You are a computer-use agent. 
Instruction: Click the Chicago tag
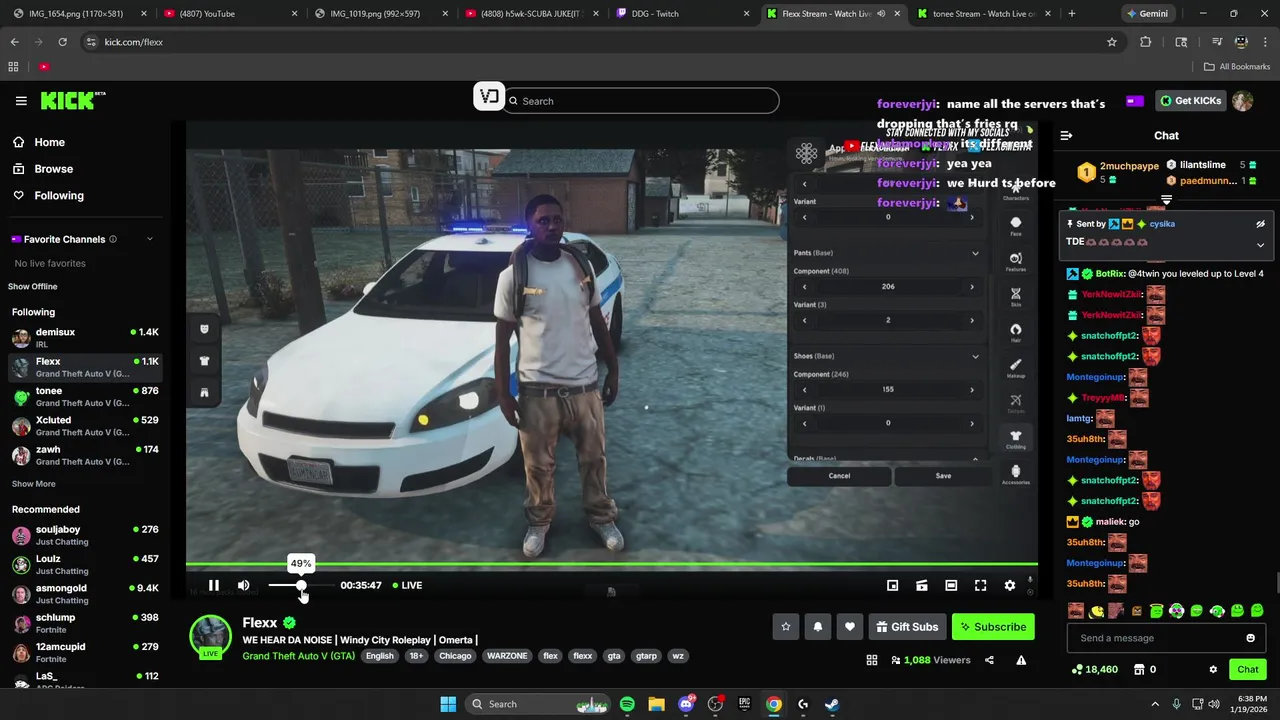(454, 656)
